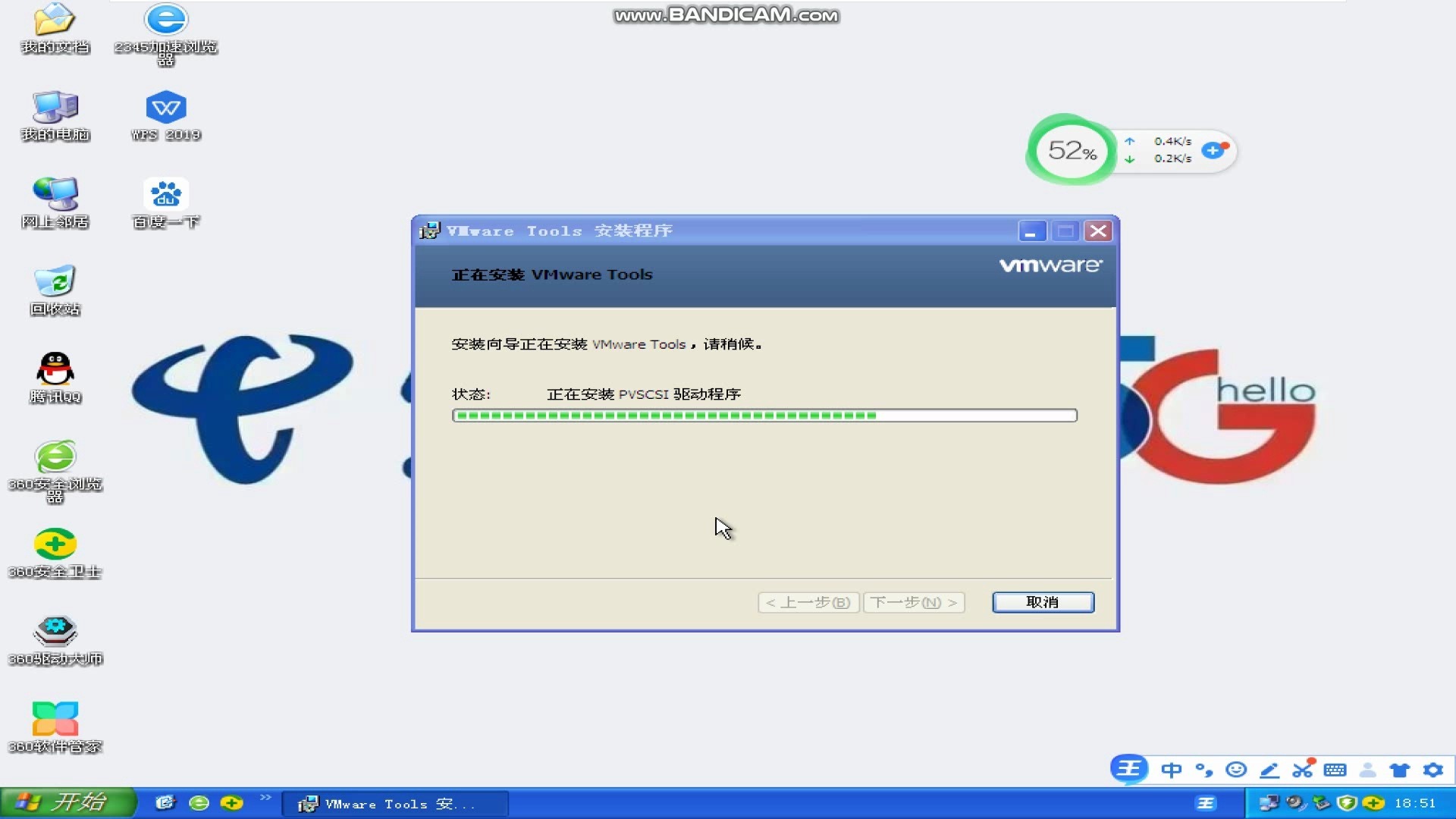
Task: Toggle punctuation mode on IME toolbar
Action: click(1203, 770)
